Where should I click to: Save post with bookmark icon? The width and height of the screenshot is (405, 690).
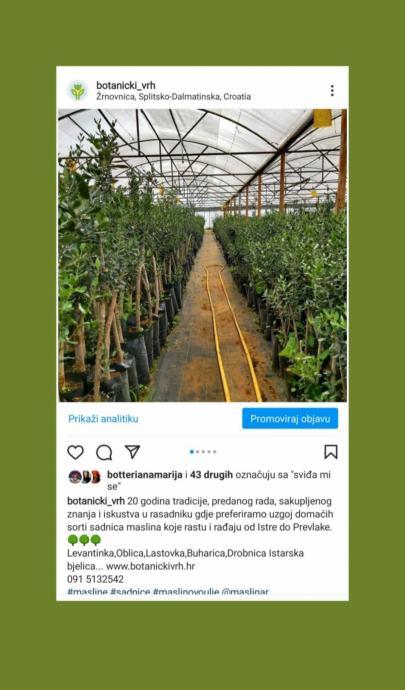(331, 452)
